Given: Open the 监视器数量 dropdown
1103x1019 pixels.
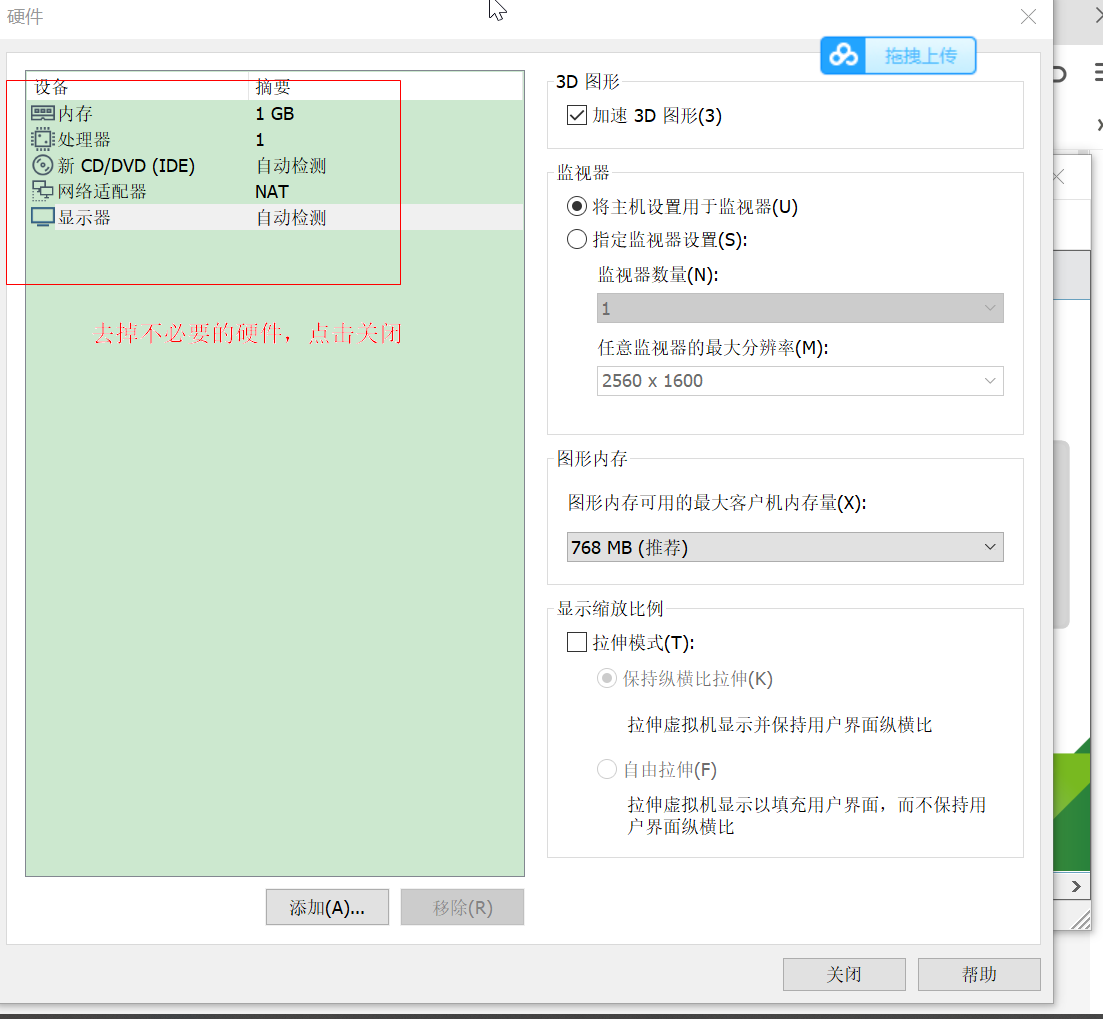Looking at the screenshot, I should pyautogui.click(x=800, y=308).
